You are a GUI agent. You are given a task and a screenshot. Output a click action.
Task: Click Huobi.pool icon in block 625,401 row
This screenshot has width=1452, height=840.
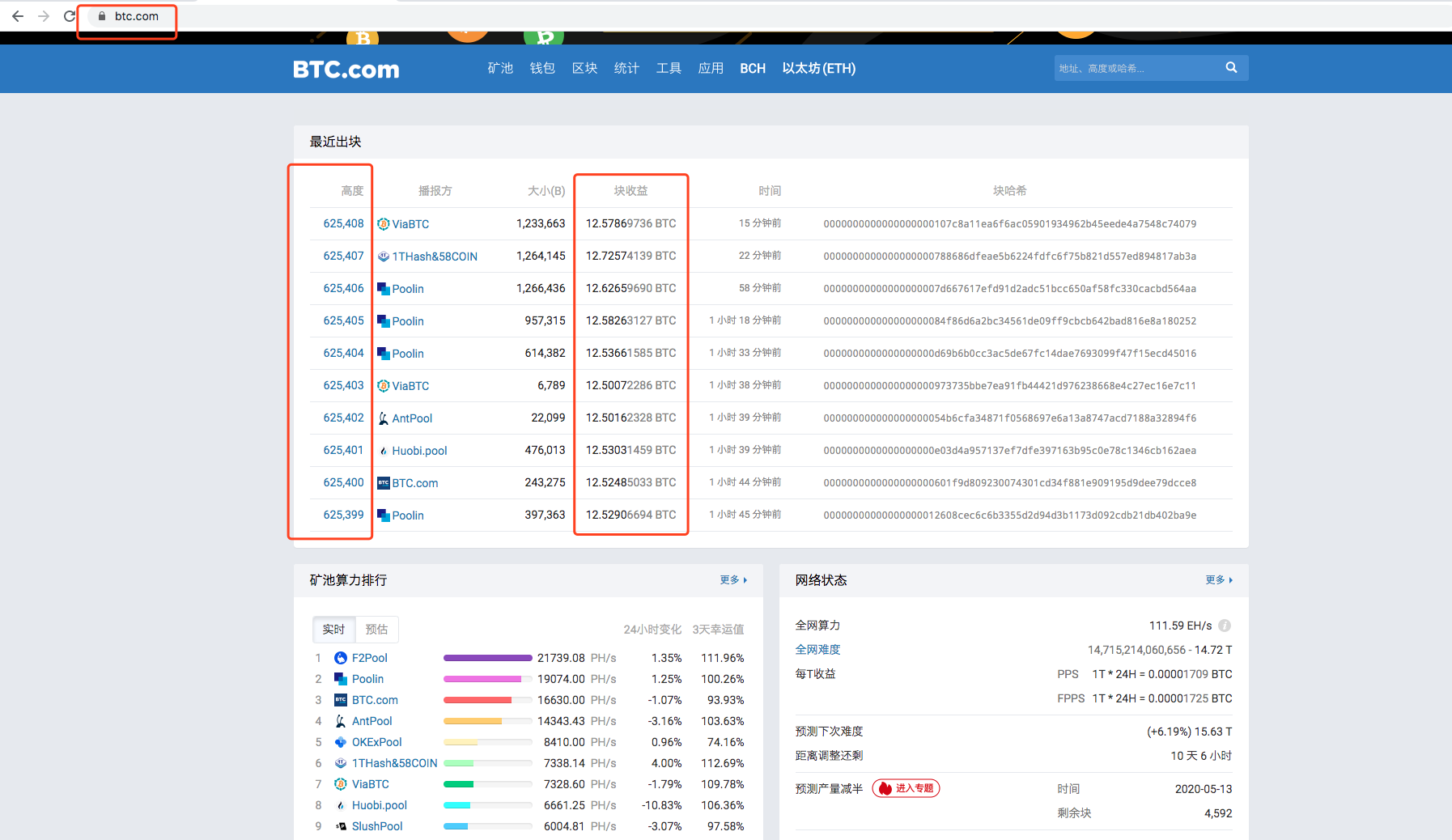coord(384,451)
